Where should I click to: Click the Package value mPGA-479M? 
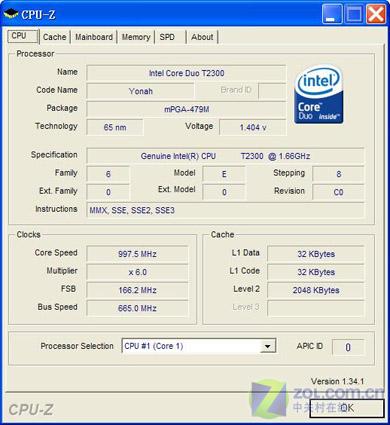(186, 109)
